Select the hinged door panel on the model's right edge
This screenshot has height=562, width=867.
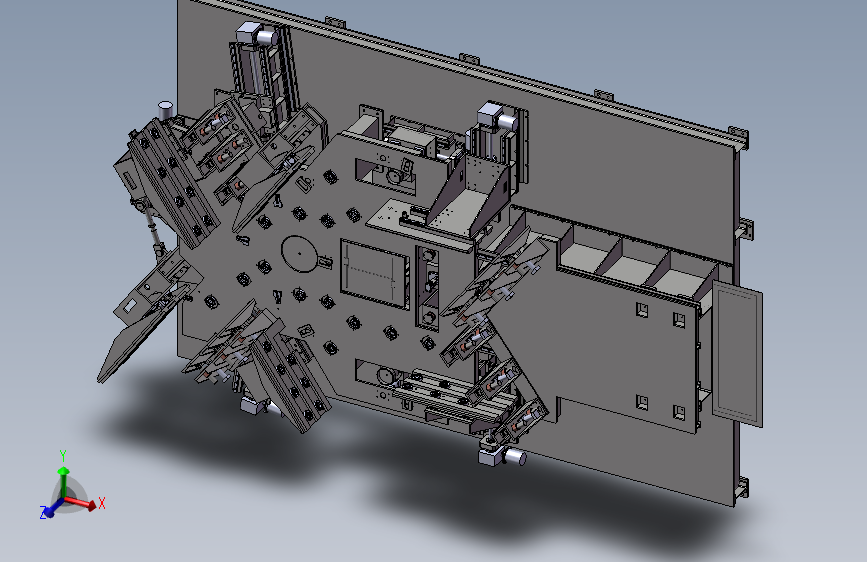tap(737, 354)
